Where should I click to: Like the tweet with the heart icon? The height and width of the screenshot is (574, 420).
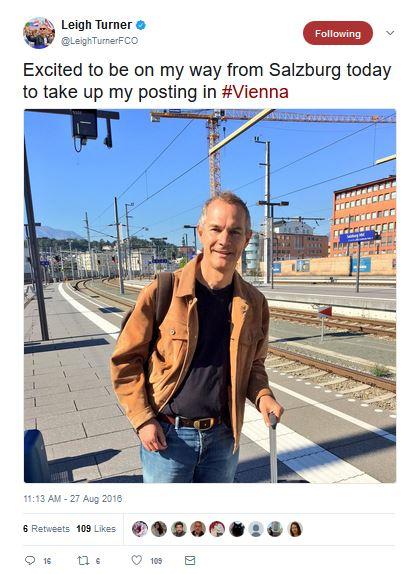click(137, 560)
